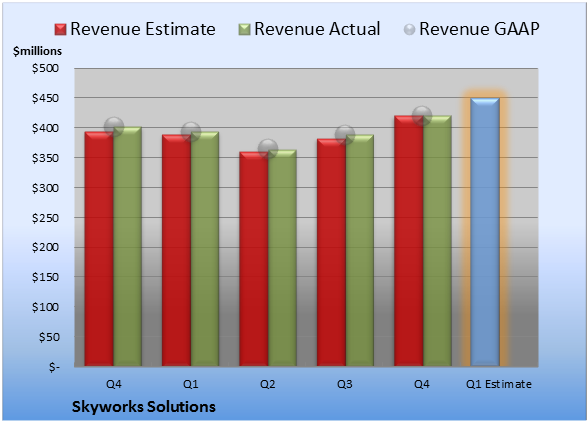
Task: Click the "Q2" x-axis label
Action: click(x=268, y=384)
